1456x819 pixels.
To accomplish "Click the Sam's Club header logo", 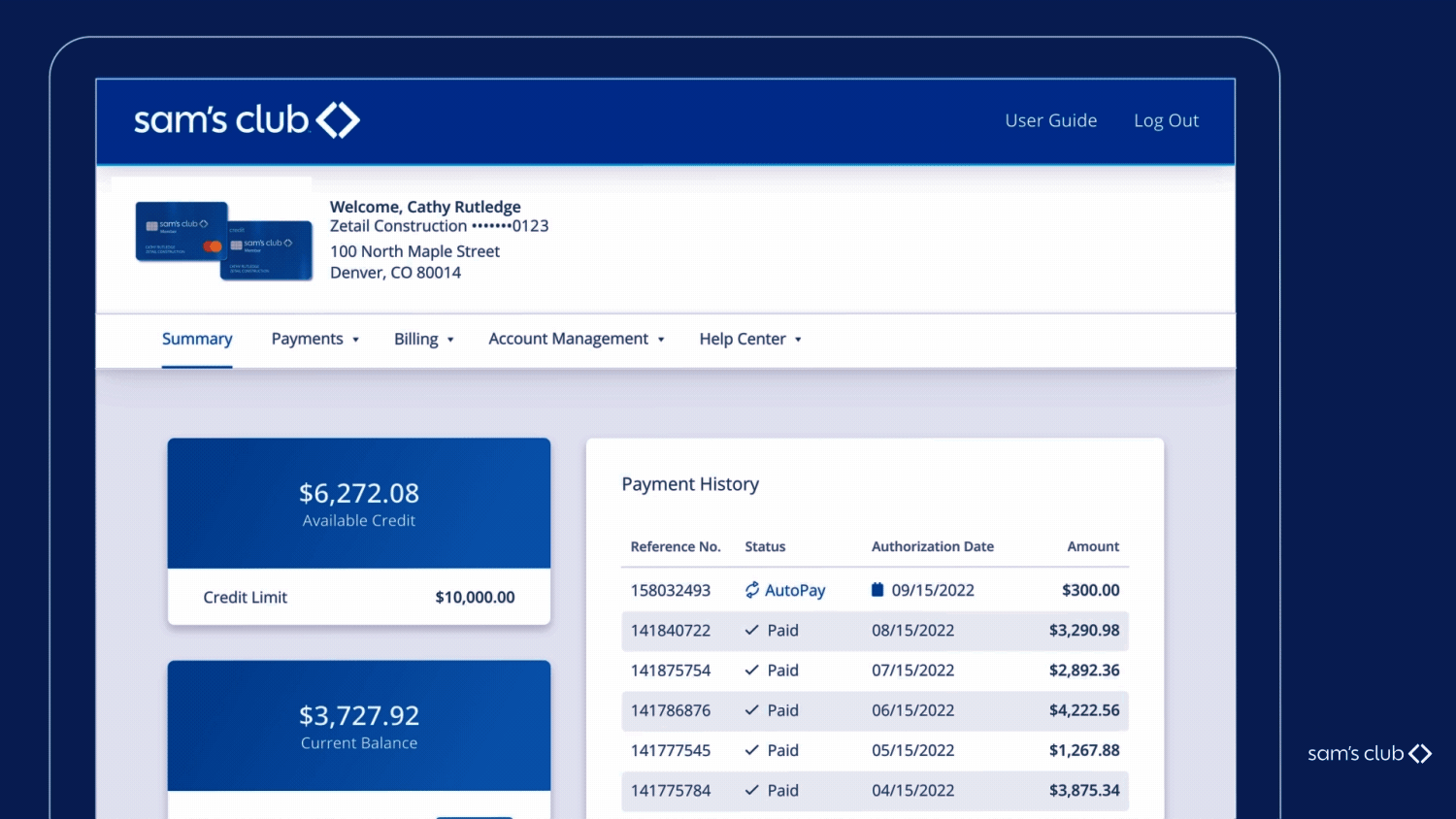I will pyautogui.click(x=247, y=120).
